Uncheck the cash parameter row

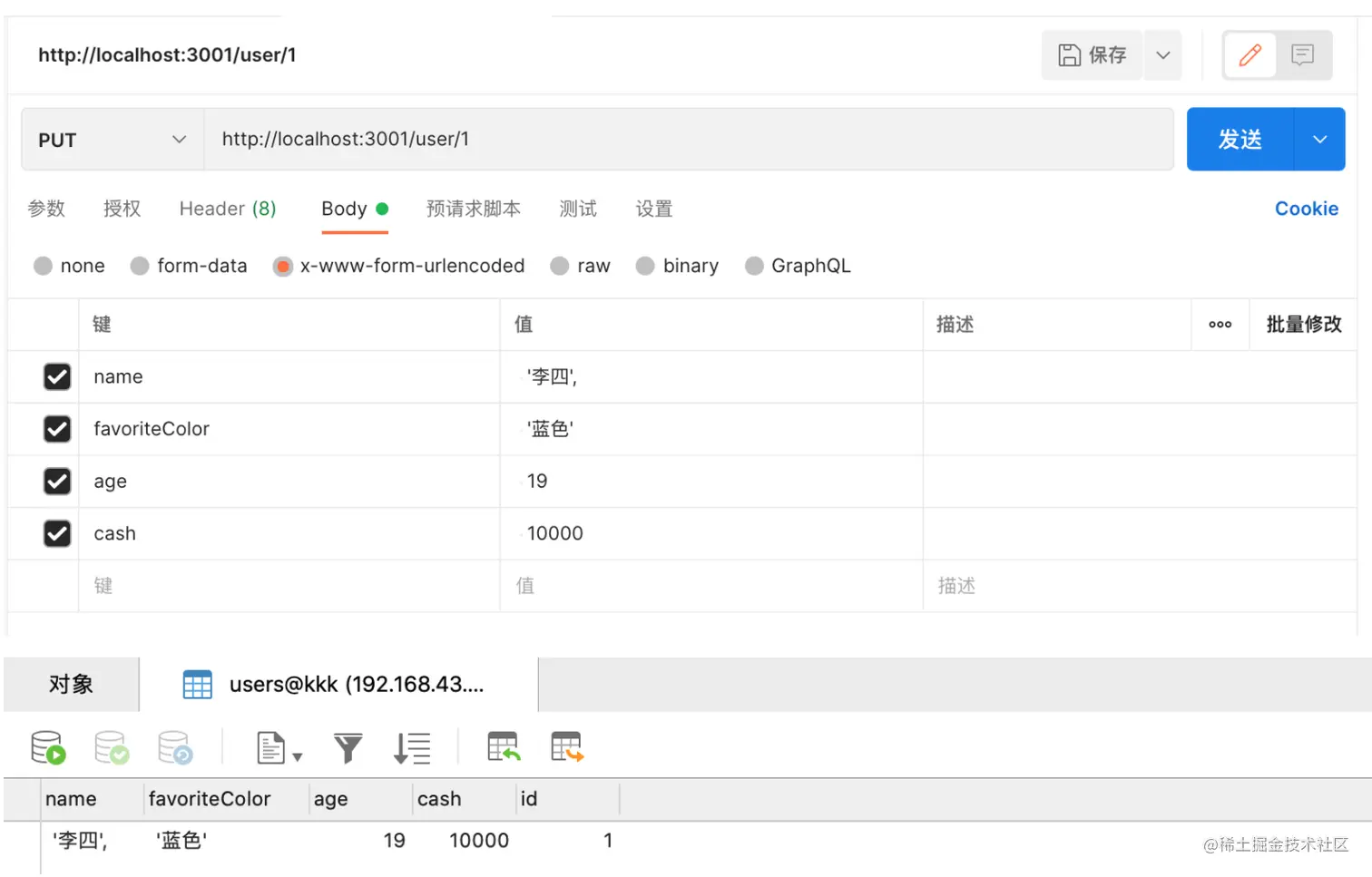57,533
